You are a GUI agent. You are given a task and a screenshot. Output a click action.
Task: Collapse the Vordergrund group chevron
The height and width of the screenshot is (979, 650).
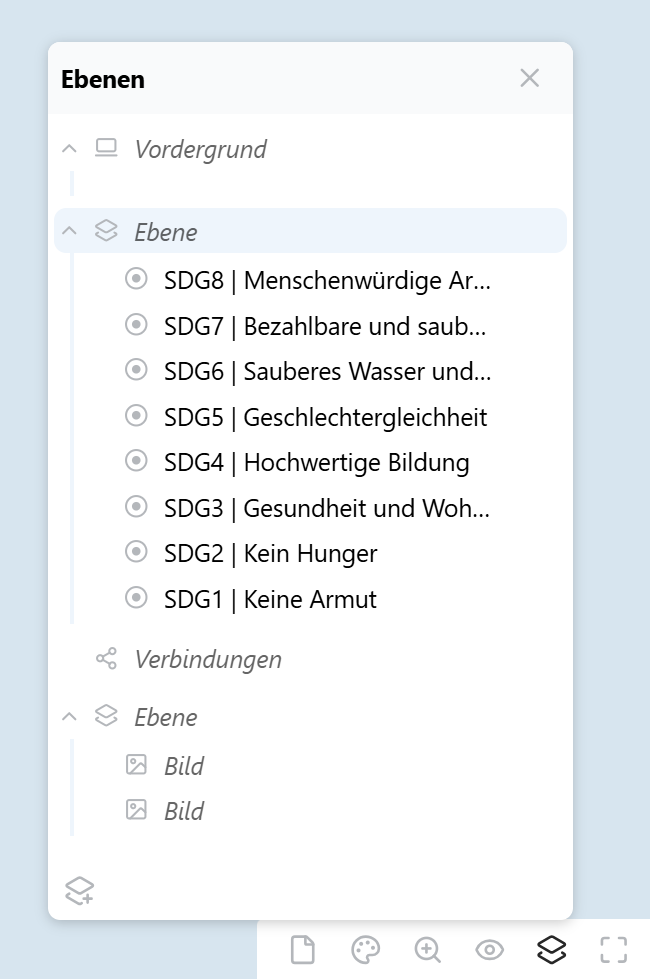coord(69,149)
